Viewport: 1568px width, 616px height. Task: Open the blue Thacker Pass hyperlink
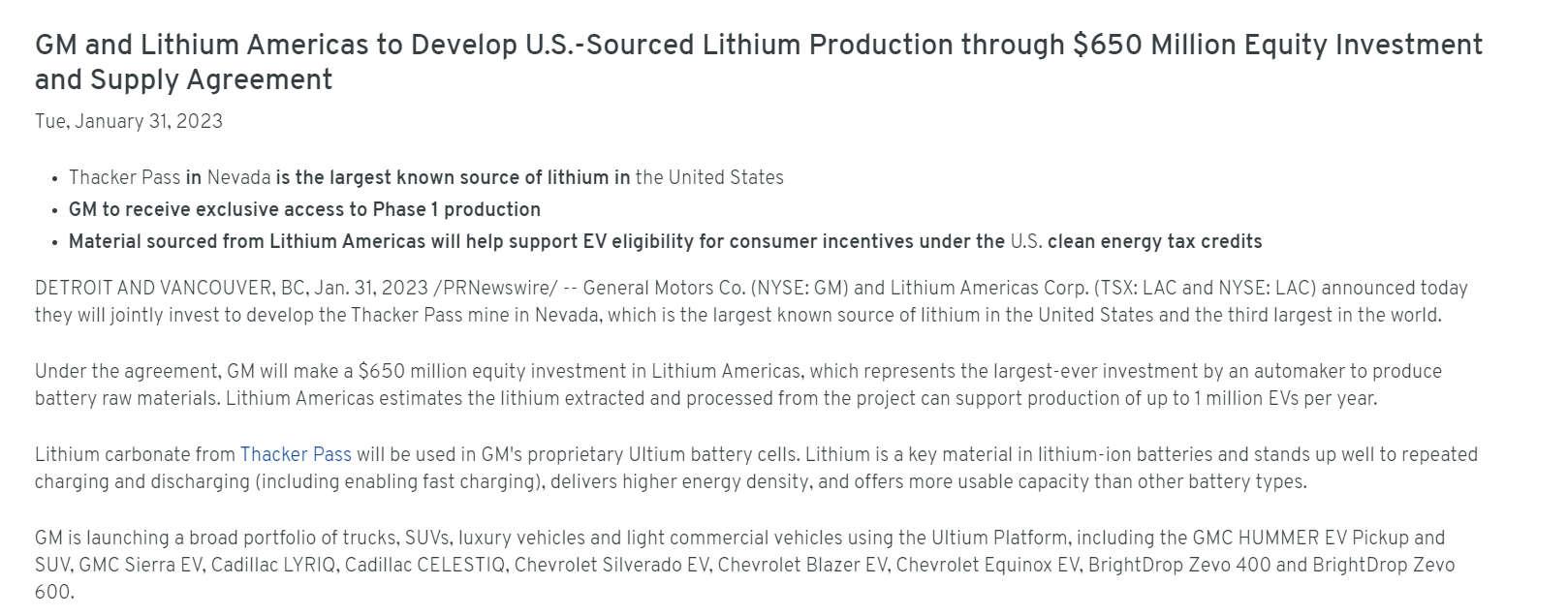coord(296,454)
